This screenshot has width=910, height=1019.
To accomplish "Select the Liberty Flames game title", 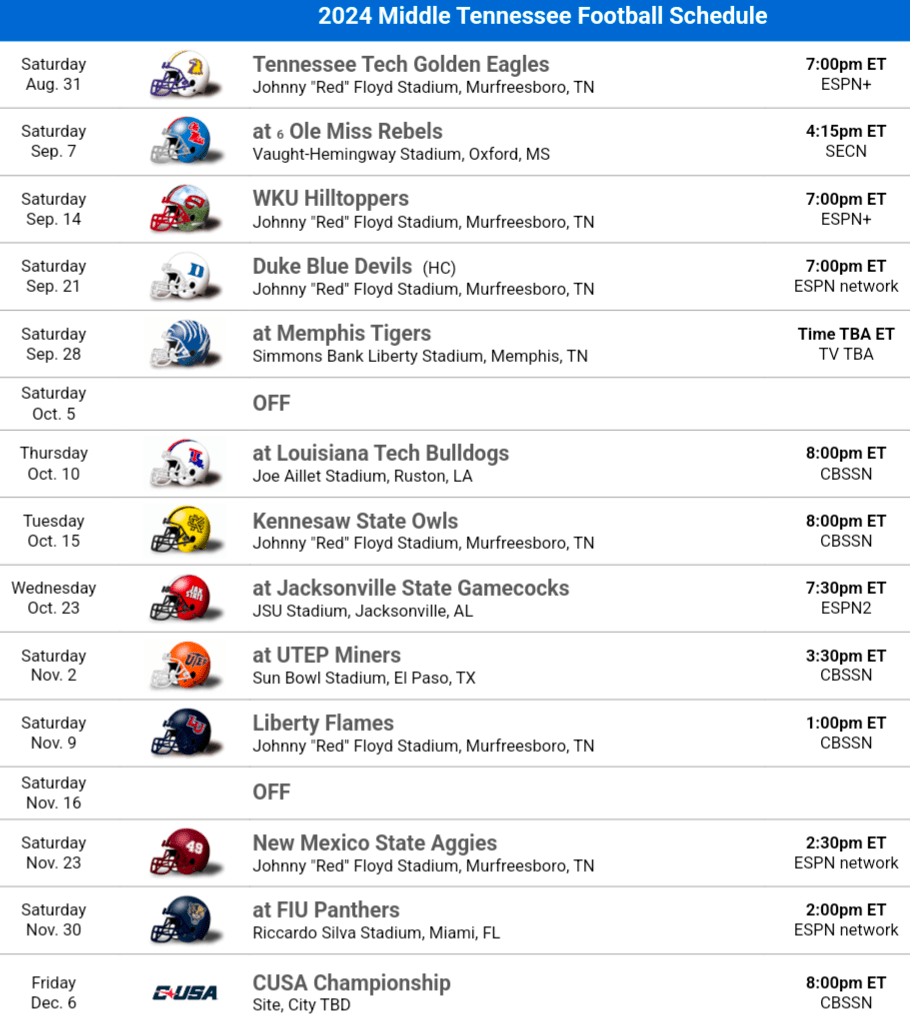I will coord(323,723).
